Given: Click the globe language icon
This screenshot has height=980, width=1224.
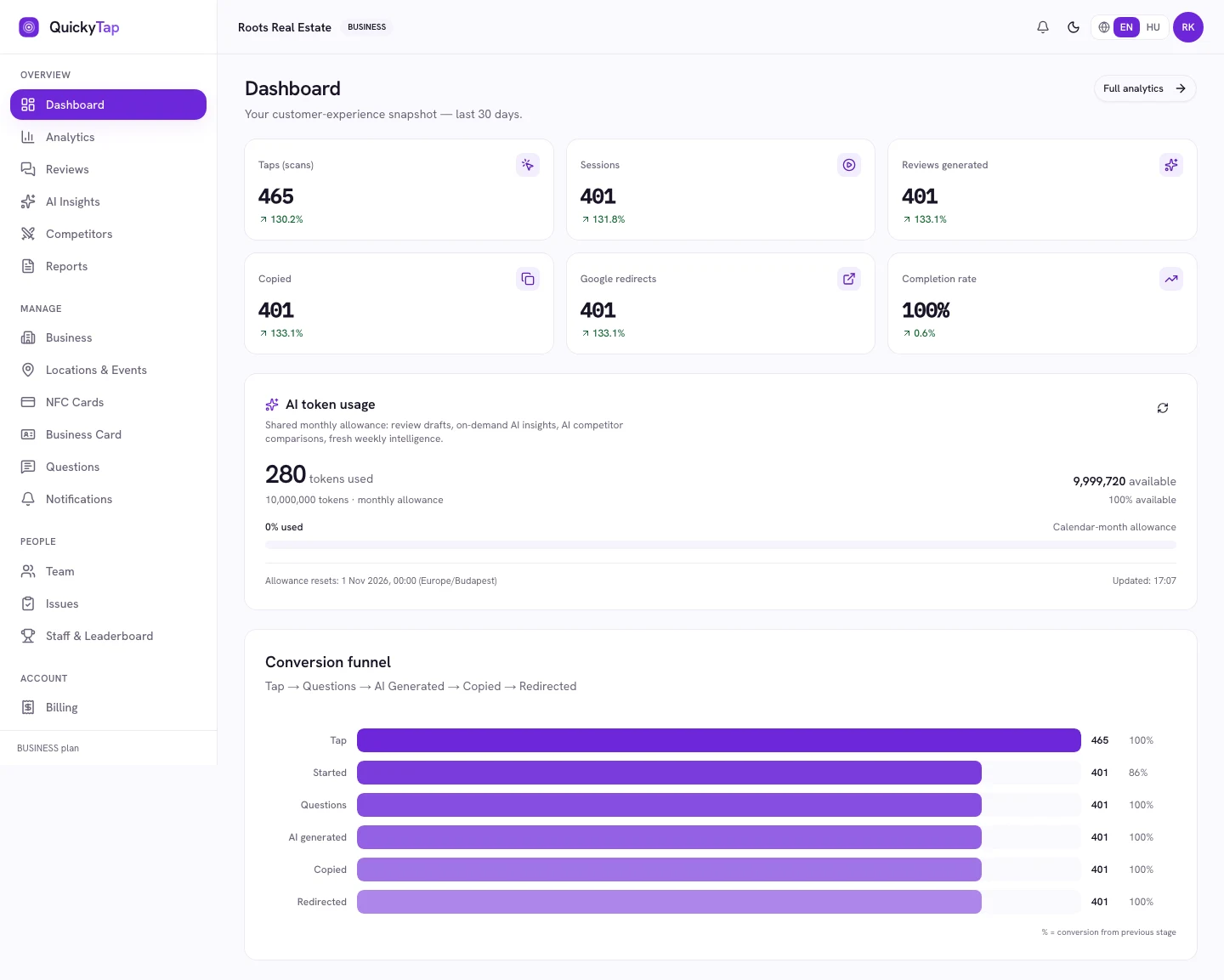Looking at the screenshot, I should click(1103, 27).
